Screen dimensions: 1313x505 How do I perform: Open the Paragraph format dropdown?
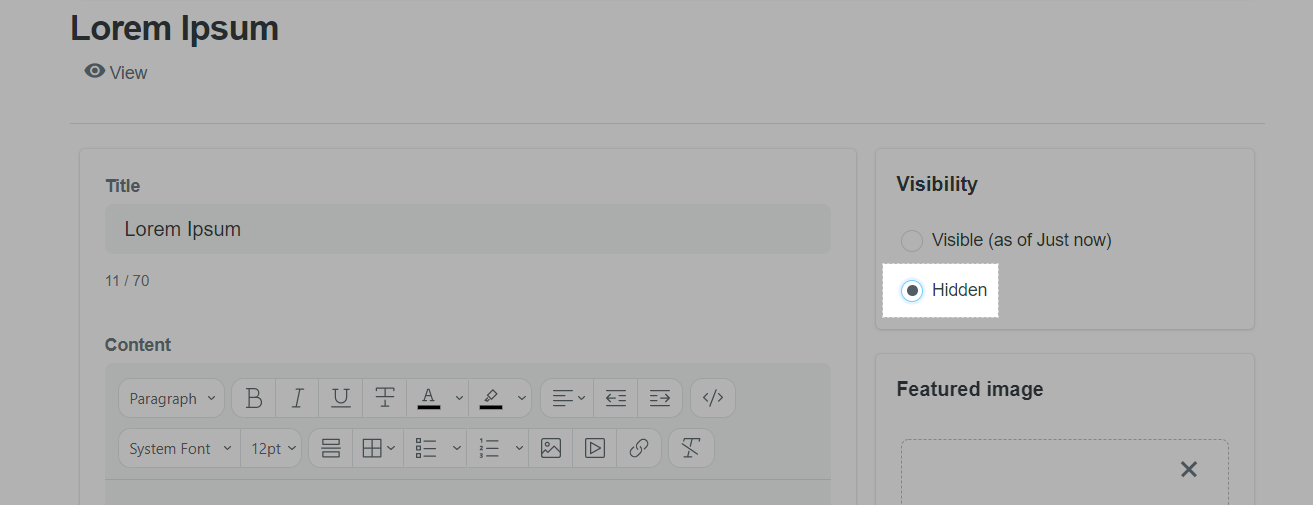(x=172, y=398)
